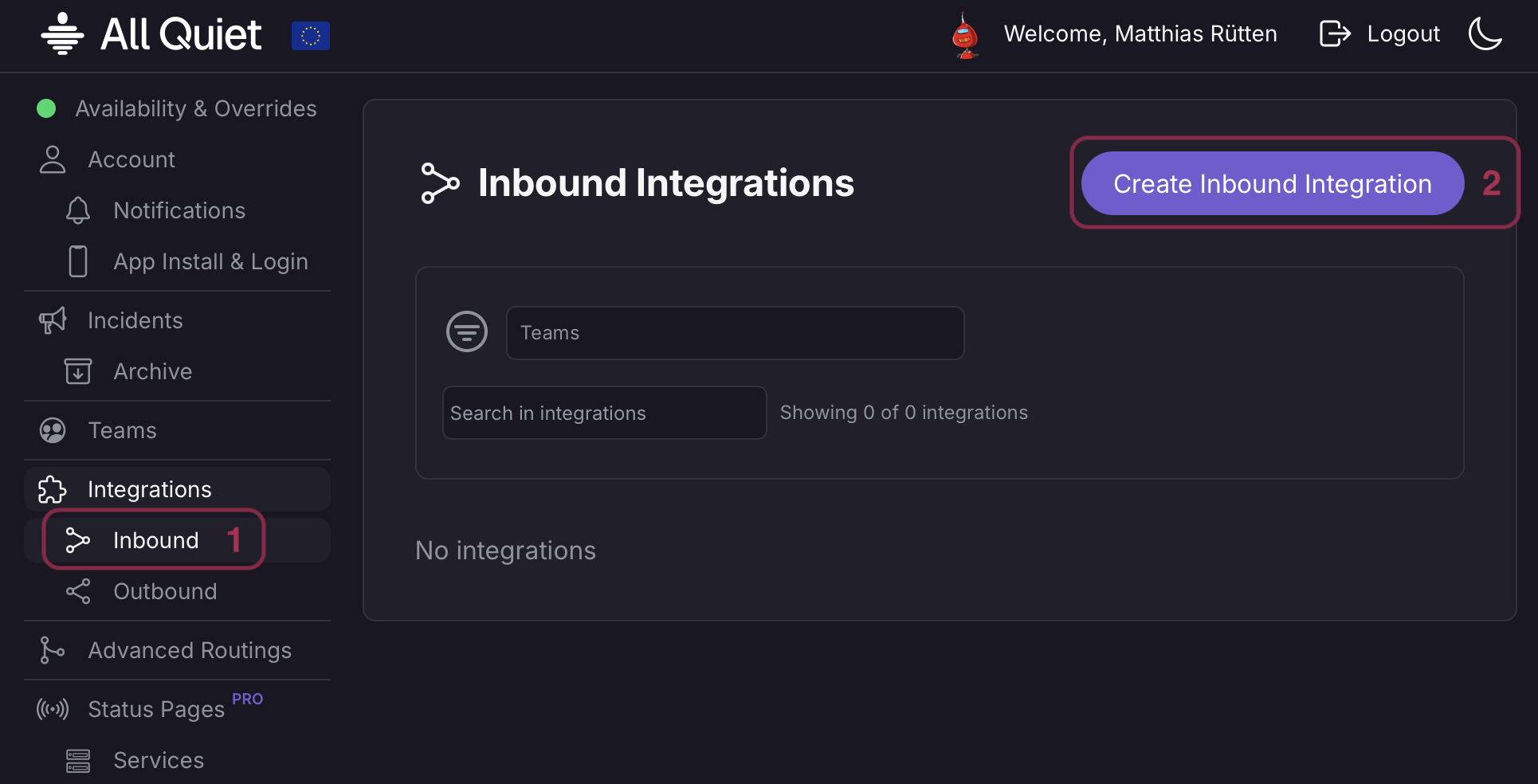Click the green availability status dot
This screenshot has width=1538, height=784.
tap(46, 108)
